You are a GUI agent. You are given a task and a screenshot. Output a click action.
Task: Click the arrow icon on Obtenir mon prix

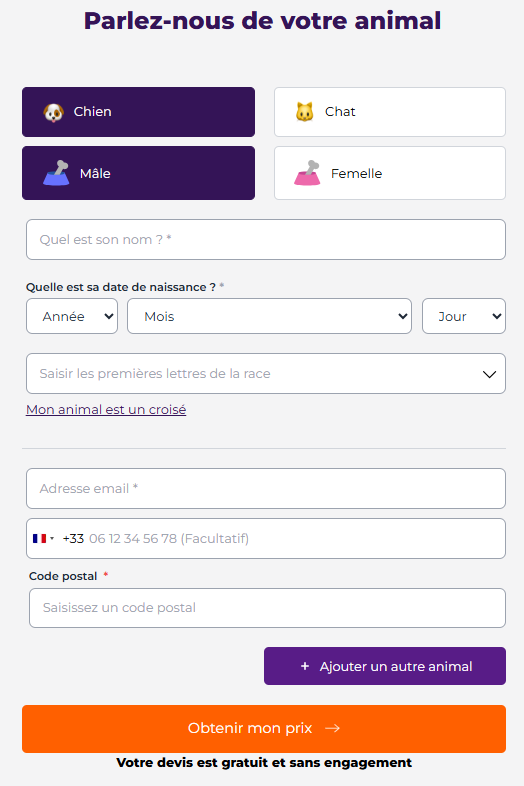(x=332, y=728)
